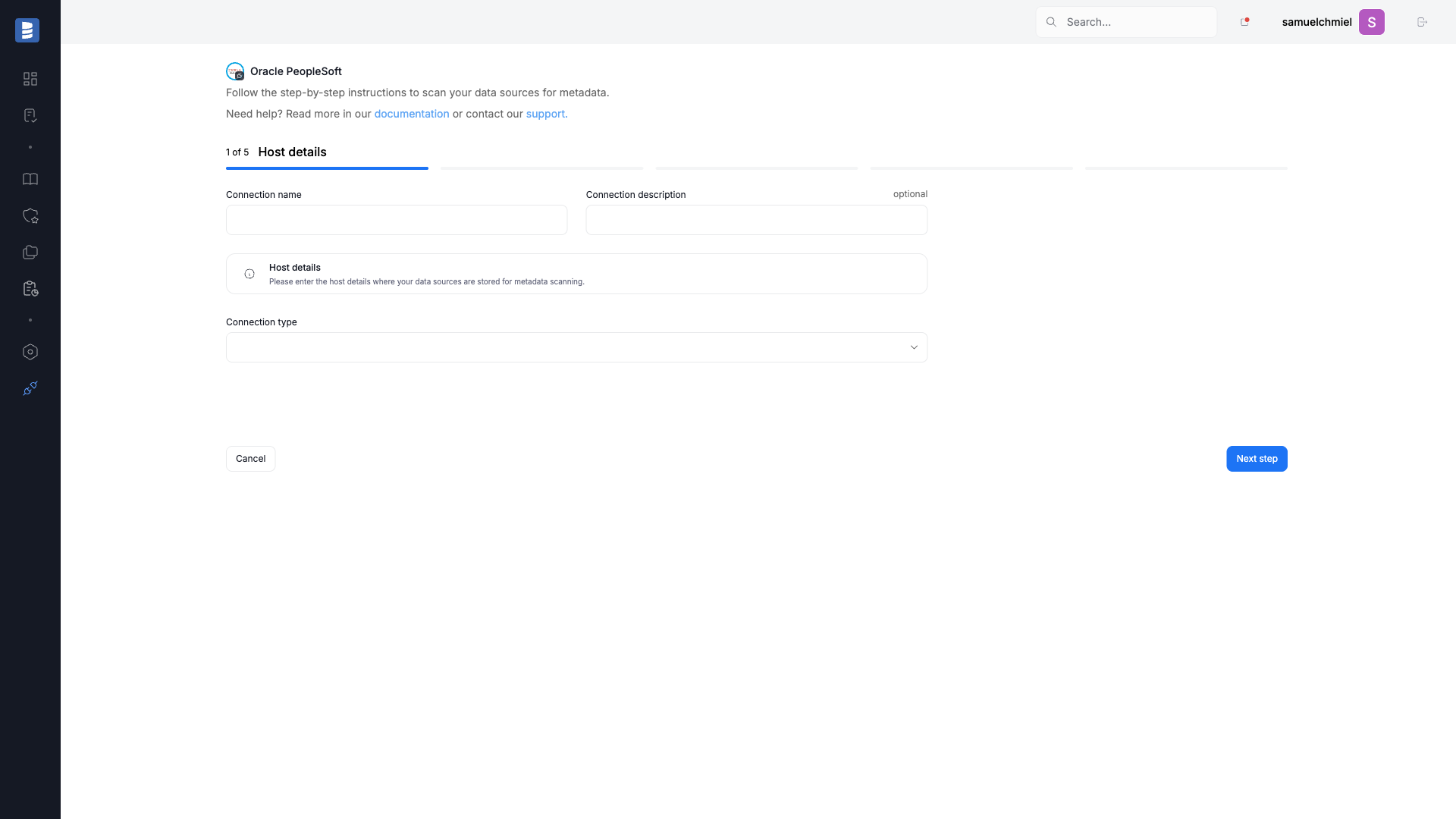This screenshot has width=1456, height=819.
Task: Click the 'Follow the step-by-step instructions' text
Action: (x=418, y=93)
